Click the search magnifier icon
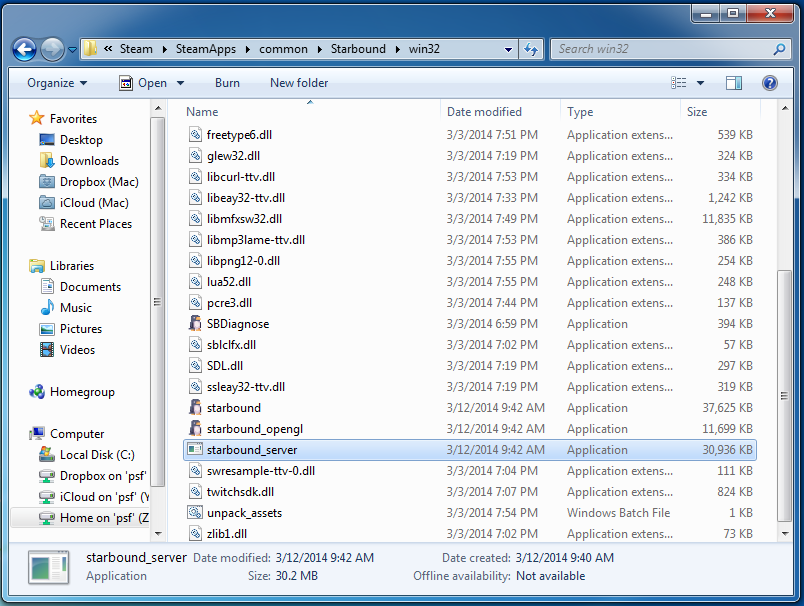The image size is (804, 606). (x=779, y=49)
